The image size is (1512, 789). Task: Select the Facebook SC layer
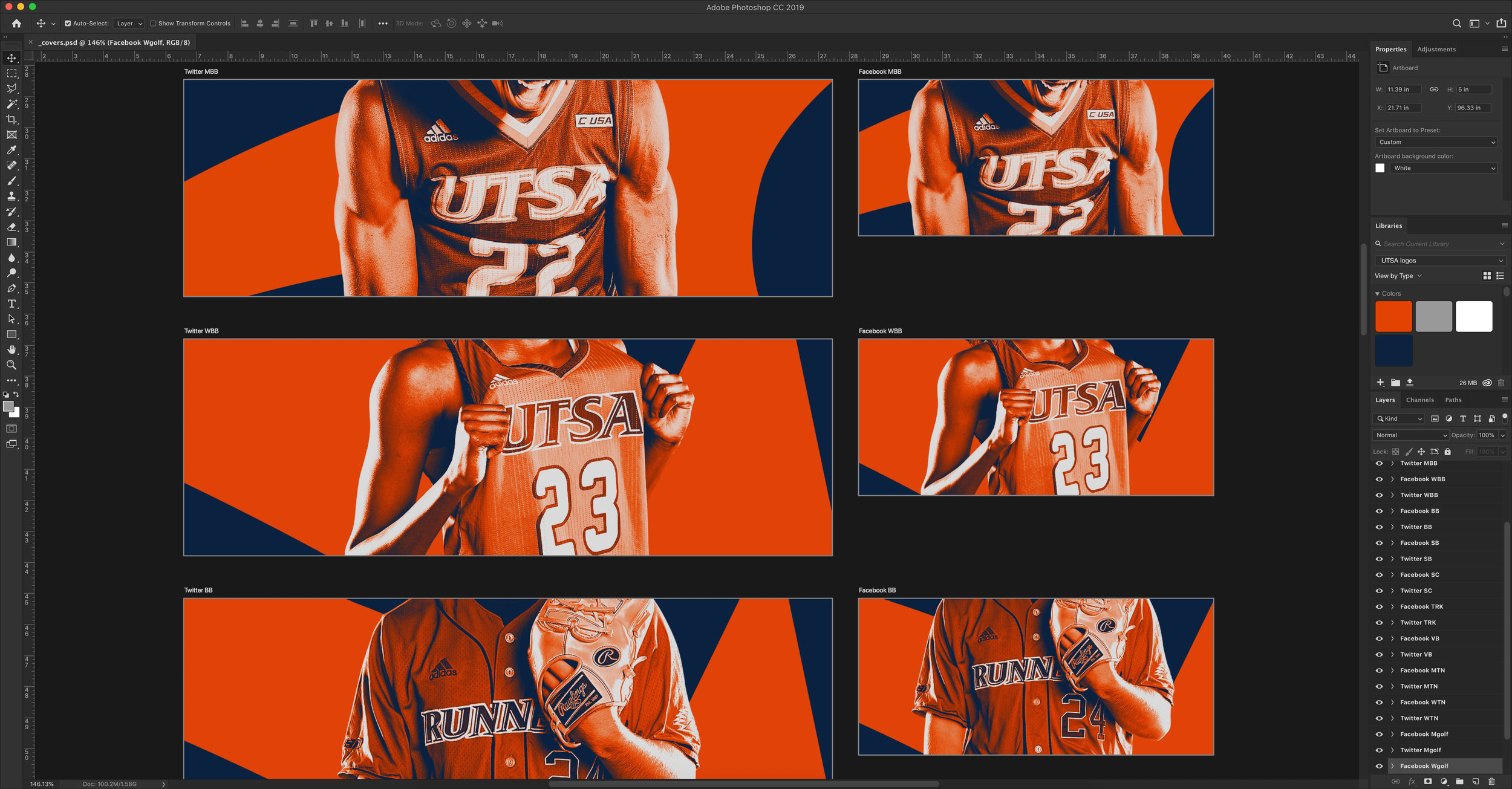(1419, 575)
